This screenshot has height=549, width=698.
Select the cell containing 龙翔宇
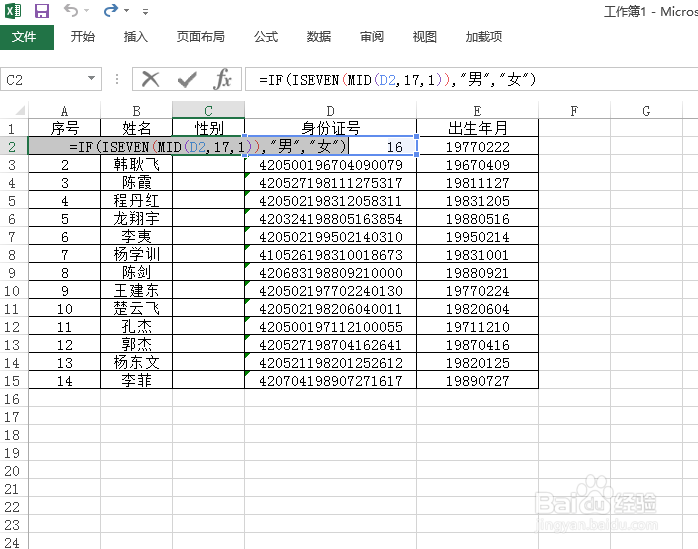click(137, 218)
